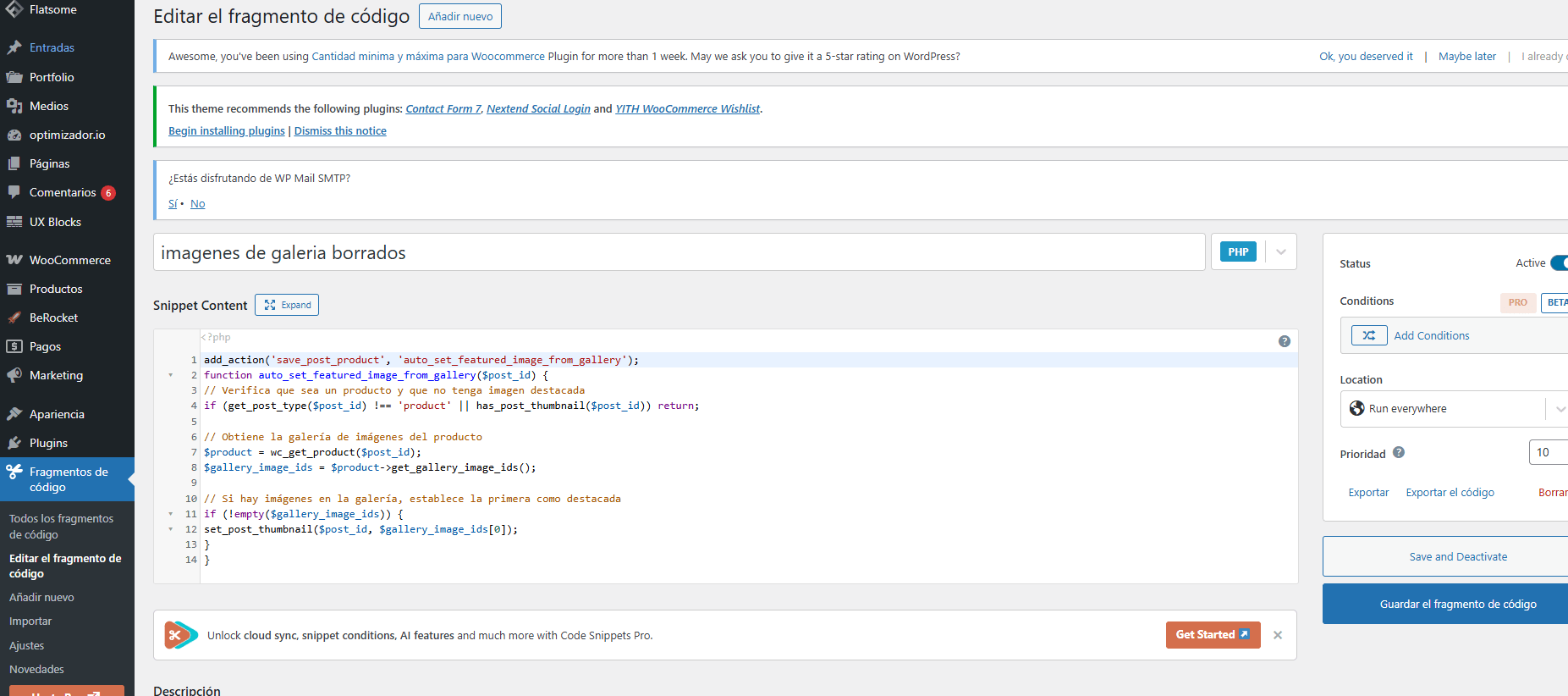Viewport: 1568px width, 696px height.
Task: Open Todos los fragmentos de código submenu
Action: click(x=61, y=526)
